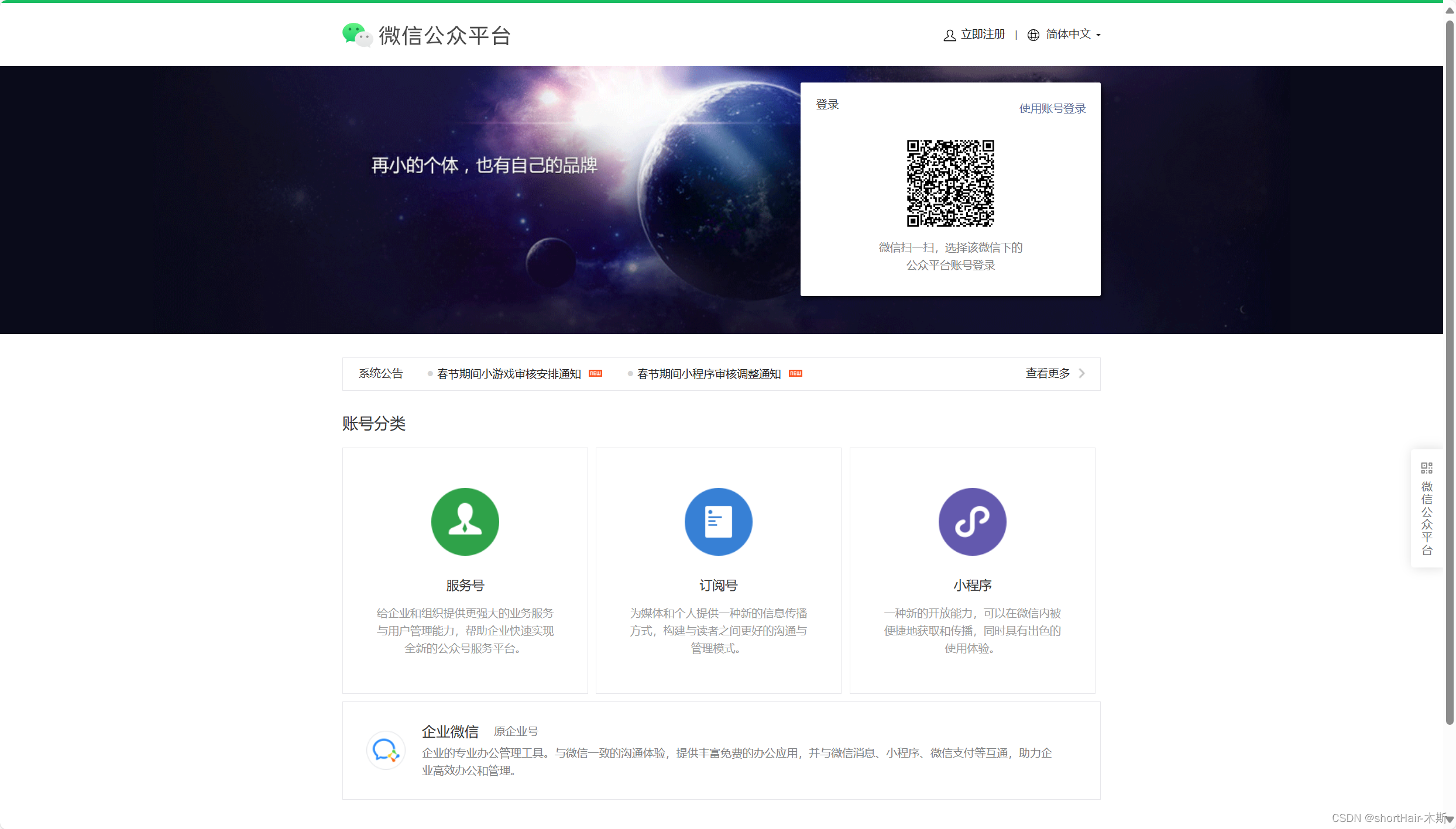Viewport: 1456px width, 829px height.
Task: Expand announcements via 查看更多 chevron
Action: [1082, 373]
